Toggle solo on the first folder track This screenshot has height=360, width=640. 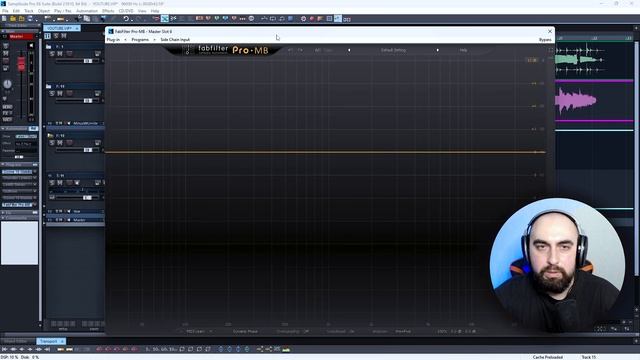[52, 54]
